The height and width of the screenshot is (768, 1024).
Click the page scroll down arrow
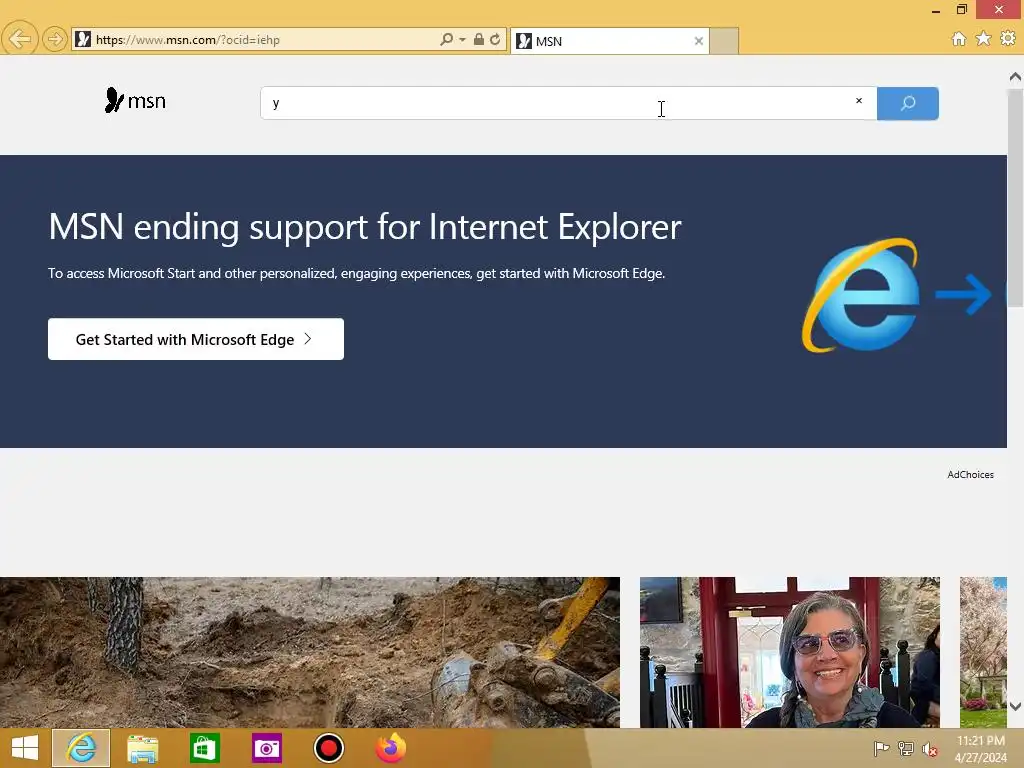coord(1015,706)
